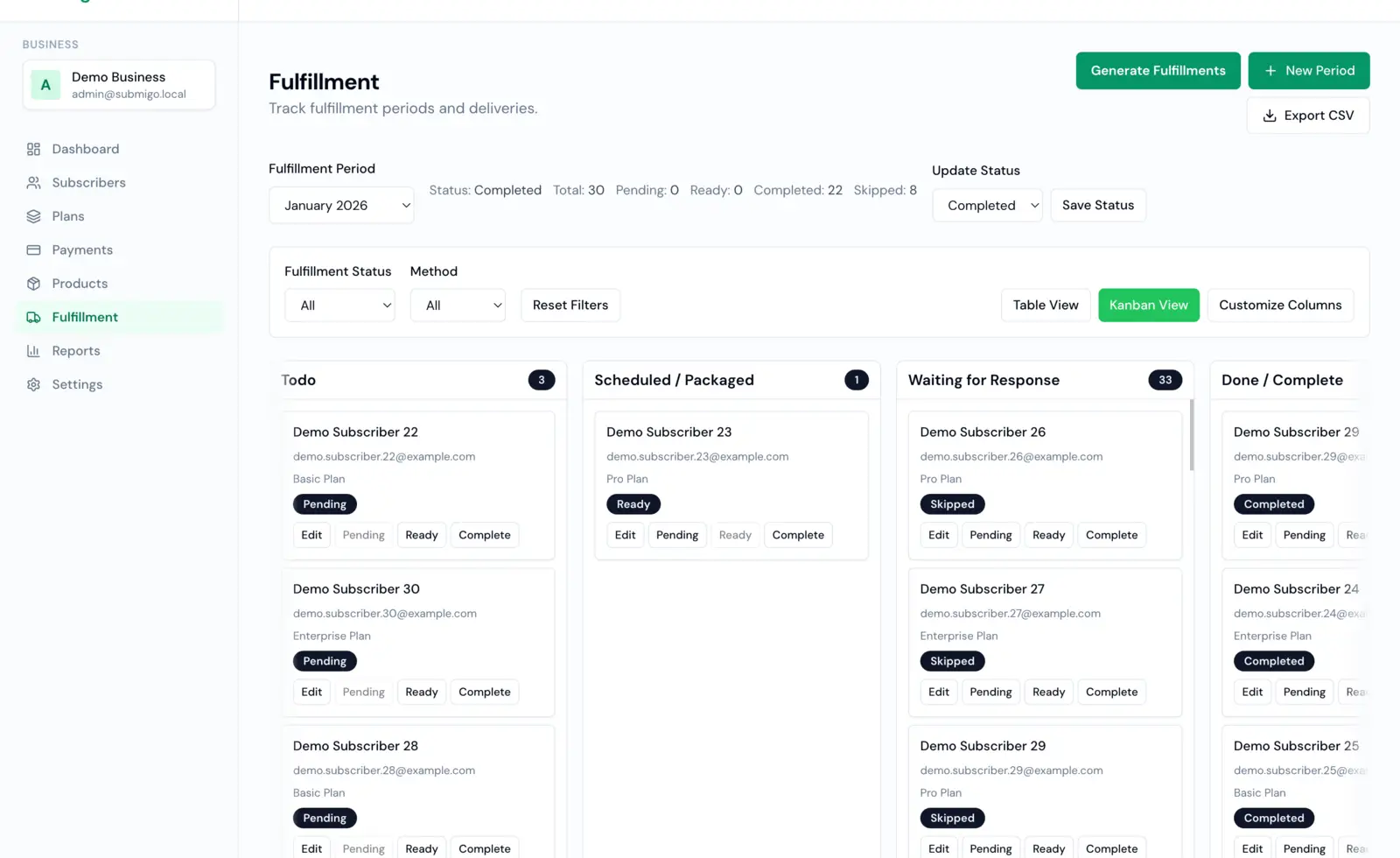This screenshot has width=1400, height=858.
Task: Click the Payments card icon in the sidebar
Action: [34, 250]
